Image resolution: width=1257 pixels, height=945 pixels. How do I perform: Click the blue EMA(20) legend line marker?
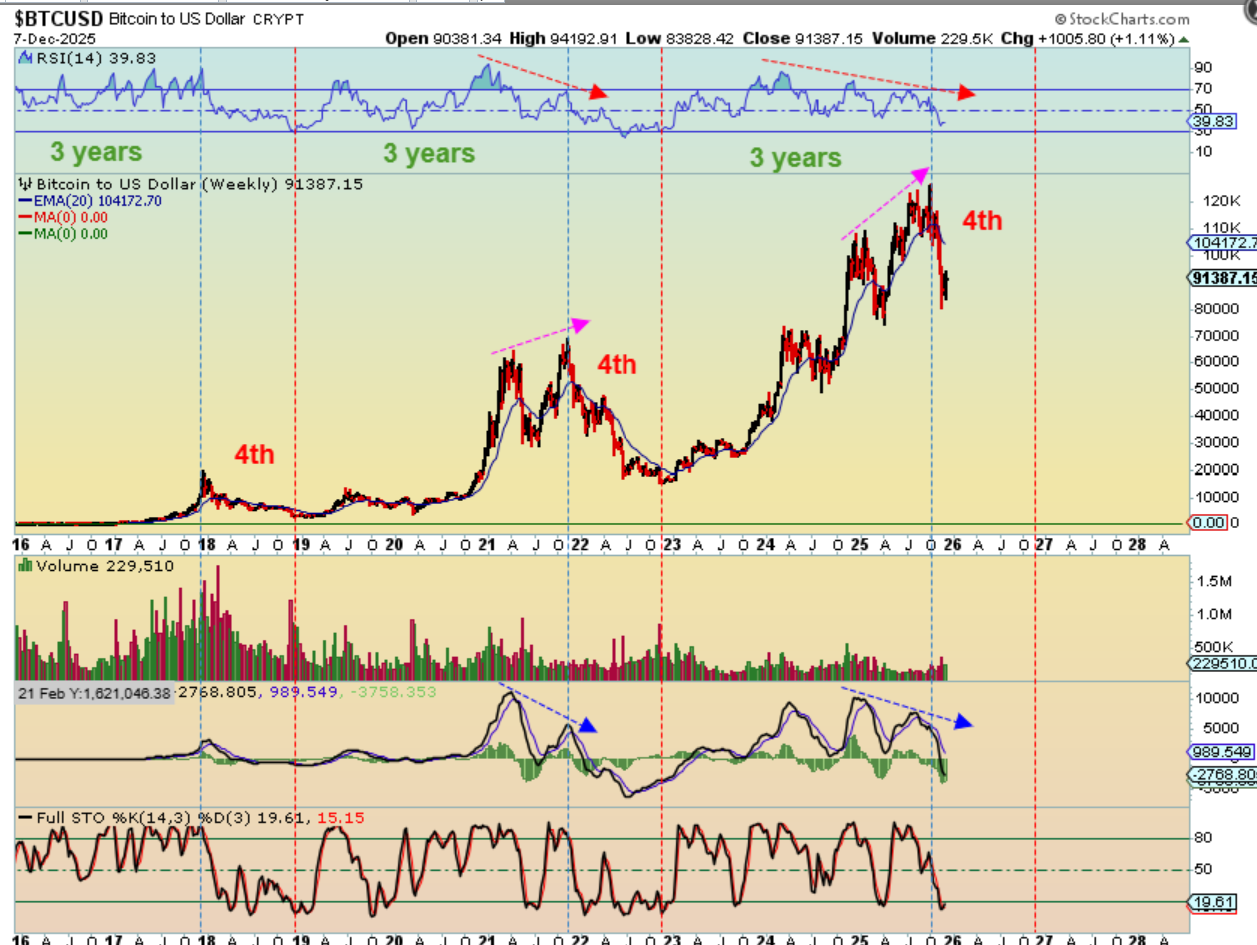[x=26, y=201]
